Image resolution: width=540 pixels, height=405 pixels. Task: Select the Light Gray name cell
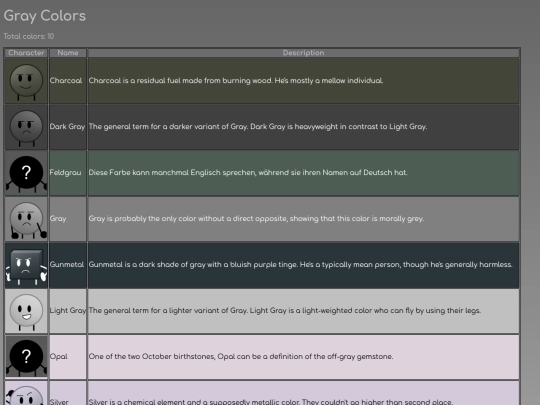pos(68,311)
